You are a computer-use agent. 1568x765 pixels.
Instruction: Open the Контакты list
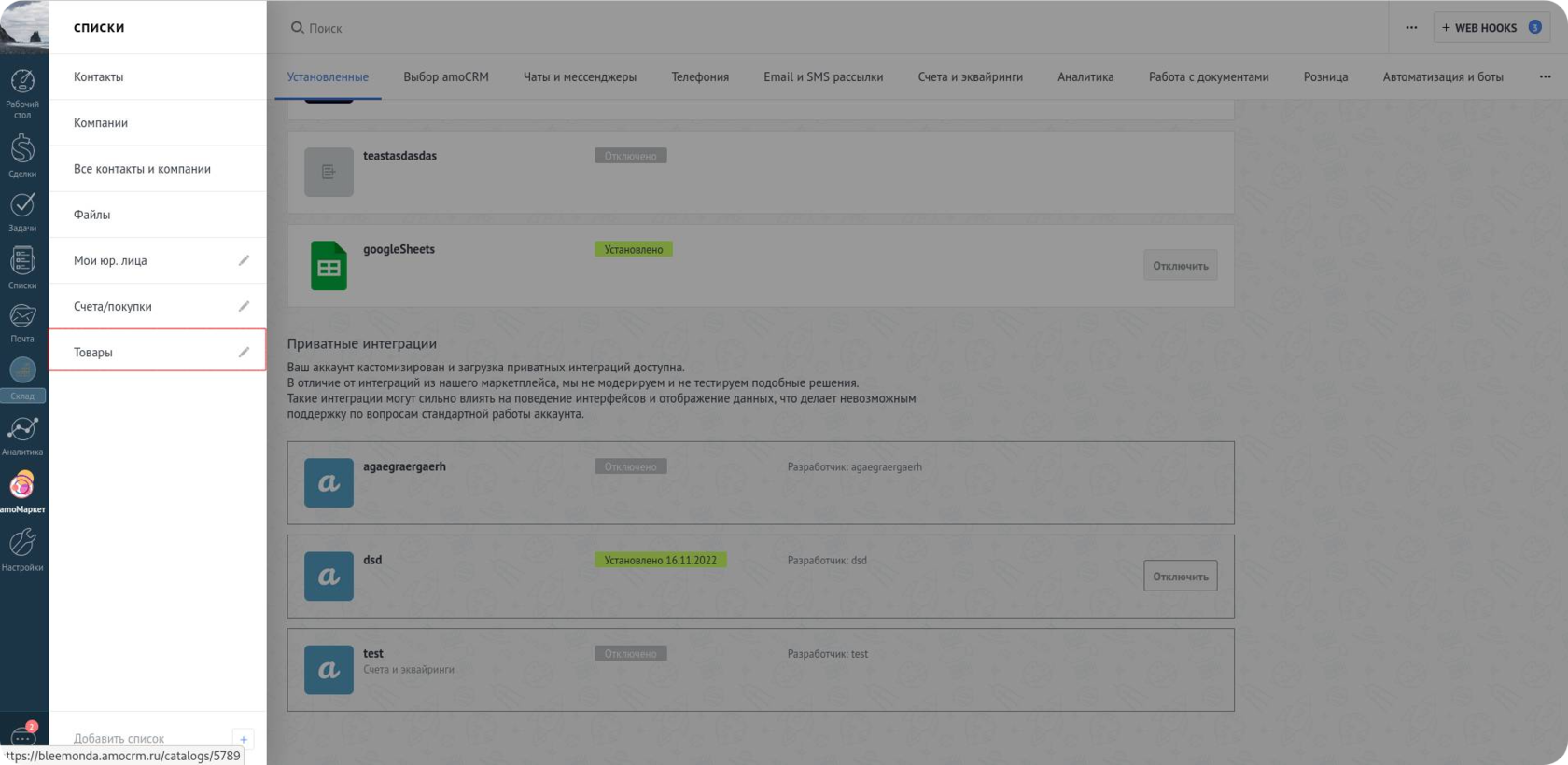tap(99, 77)
